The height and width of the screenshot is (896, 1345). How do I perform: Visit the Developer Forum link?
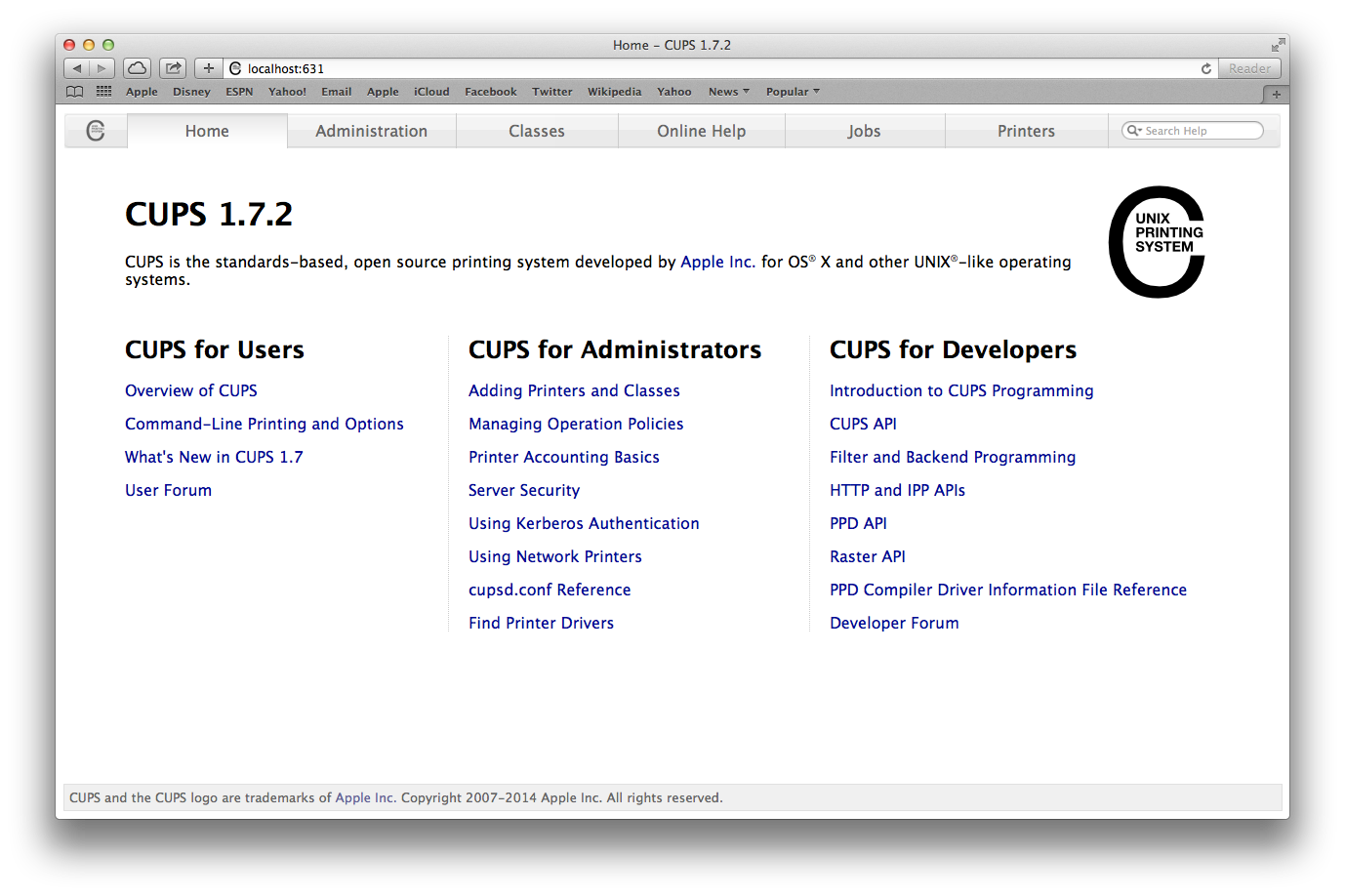coord(894,623)
